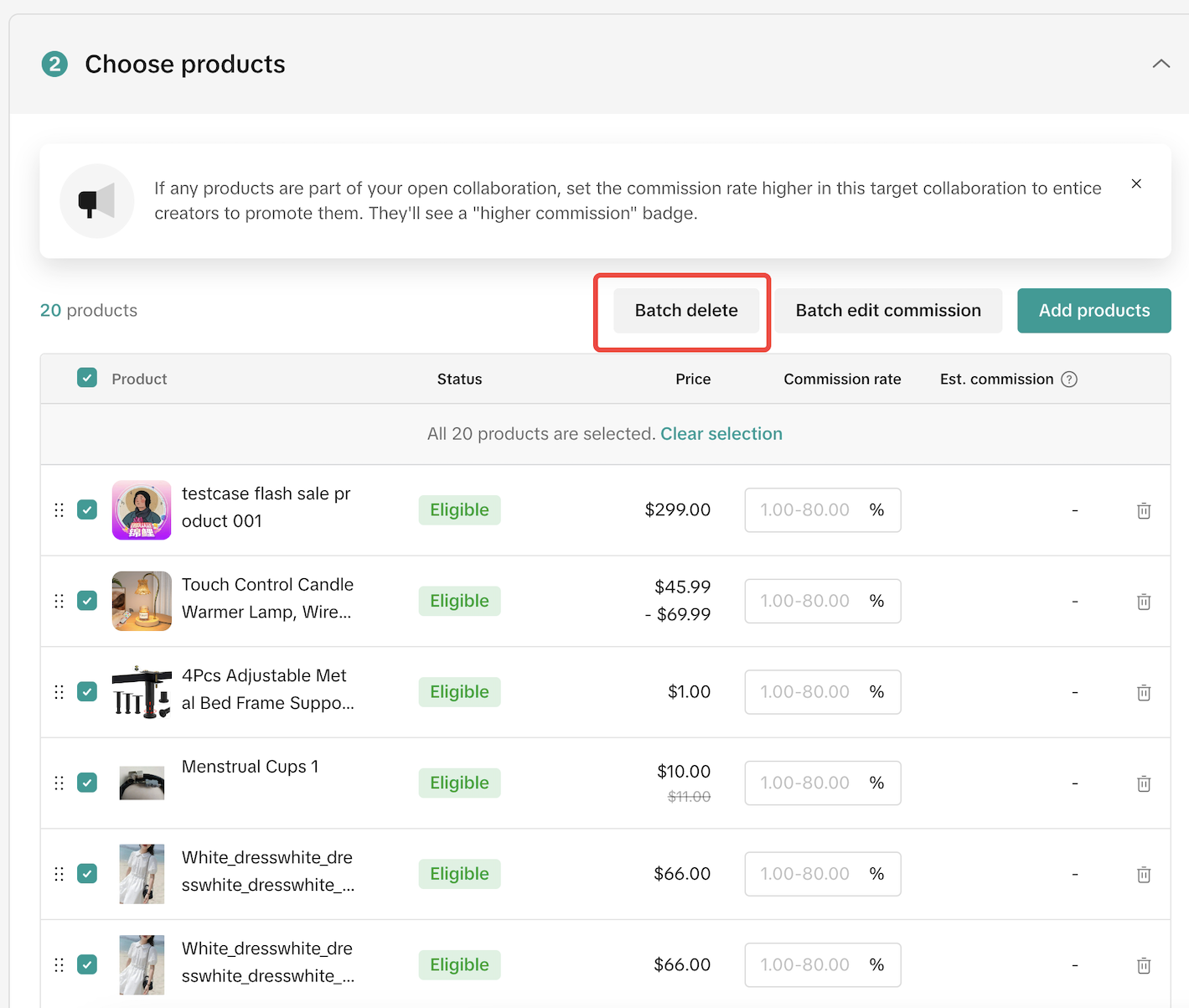Viewport: 1189px width, 1008px height.
Task: Collapse the Choose products section
Action: (x=1161, y=64)
